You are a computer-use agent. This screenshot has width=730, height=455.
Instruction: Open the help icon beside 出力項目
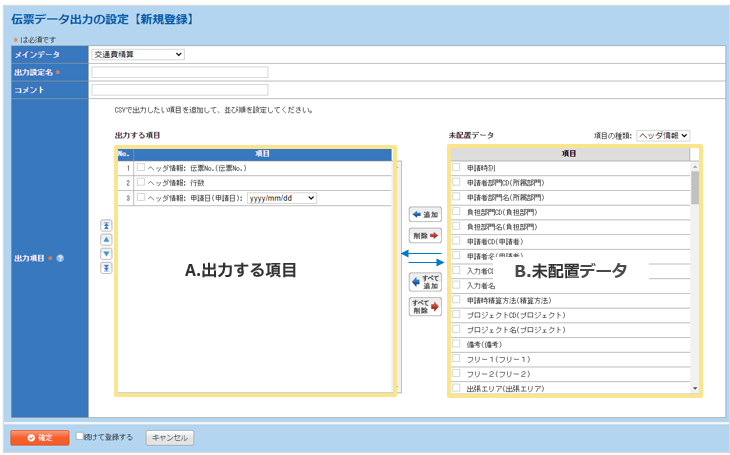pyautogui.click(x=60, y=258)
